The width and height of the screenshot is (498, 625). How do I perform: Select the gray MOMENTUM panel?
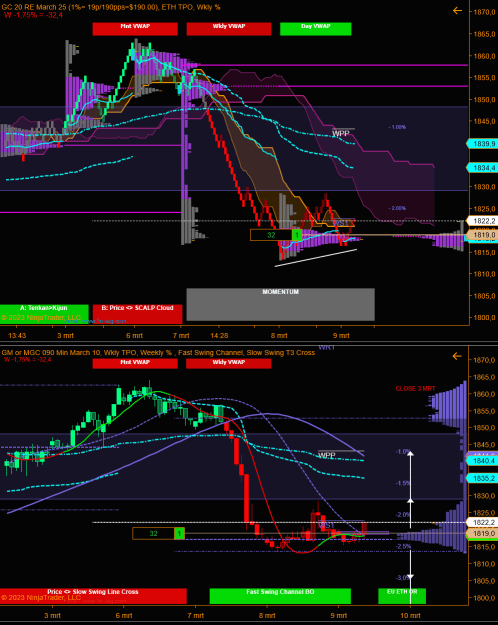pos(280,305)
